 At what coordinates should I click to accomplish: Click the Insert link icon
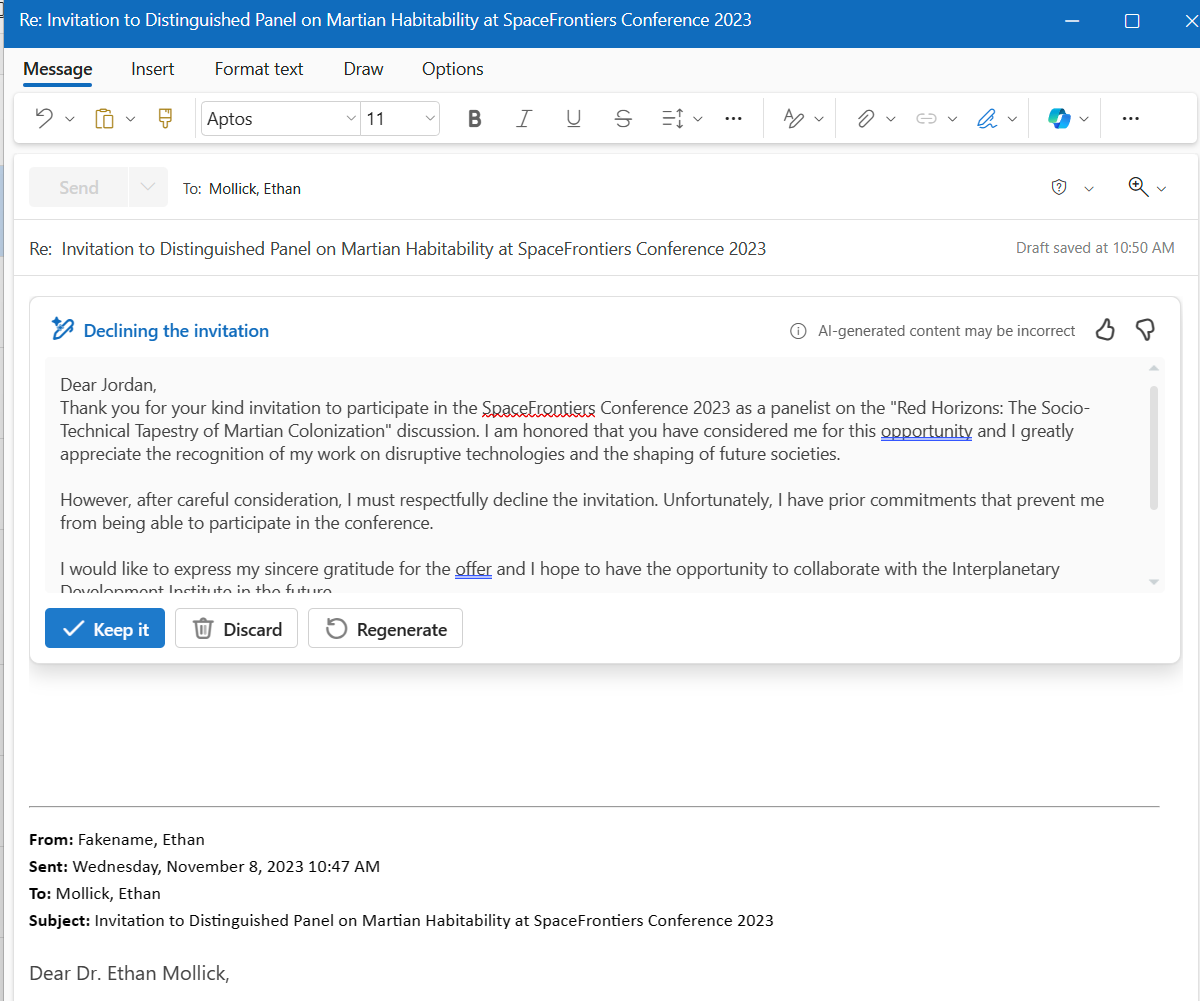coord(927,119)
